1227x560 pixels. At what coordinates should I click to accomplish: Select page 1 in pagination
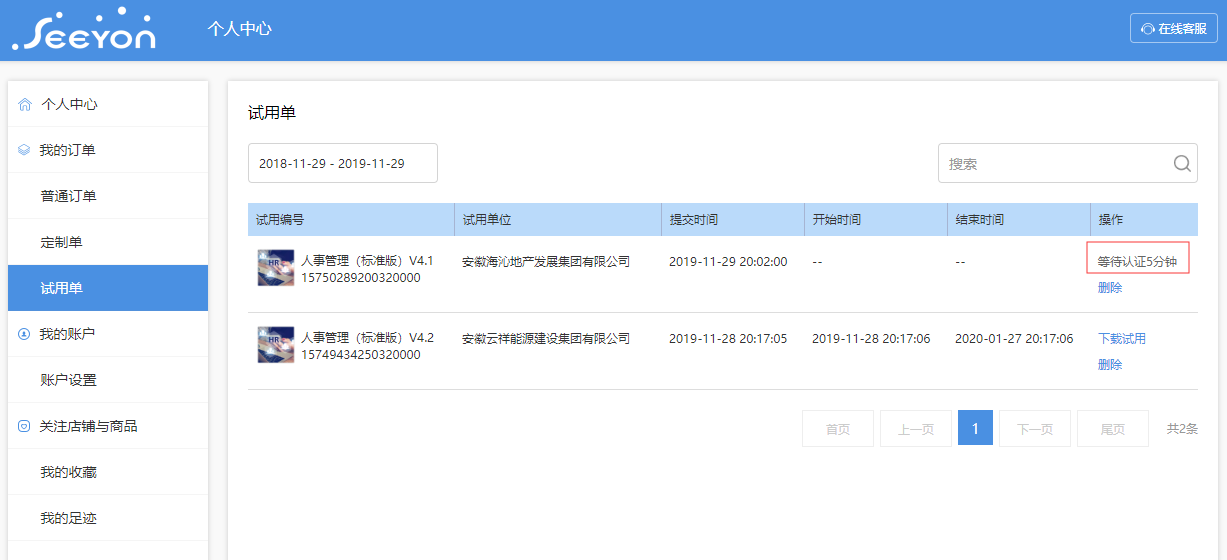(975, 429)
